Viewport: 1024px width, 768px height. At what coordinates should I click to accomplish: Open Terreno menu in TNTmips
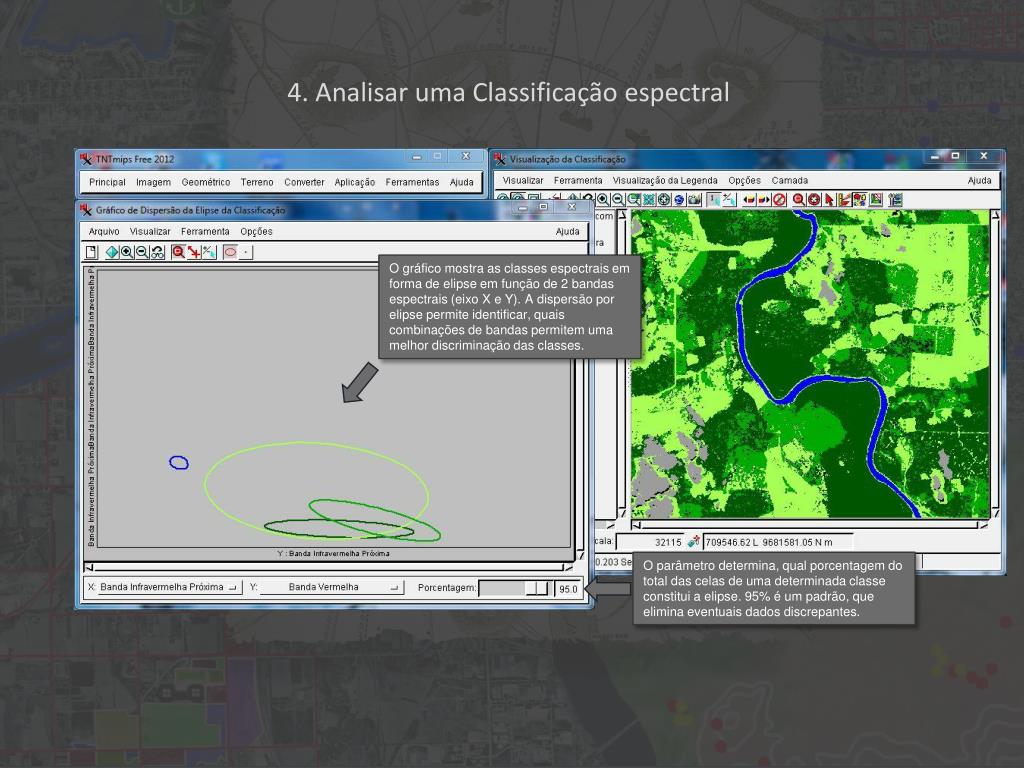[x=257, y=182]
